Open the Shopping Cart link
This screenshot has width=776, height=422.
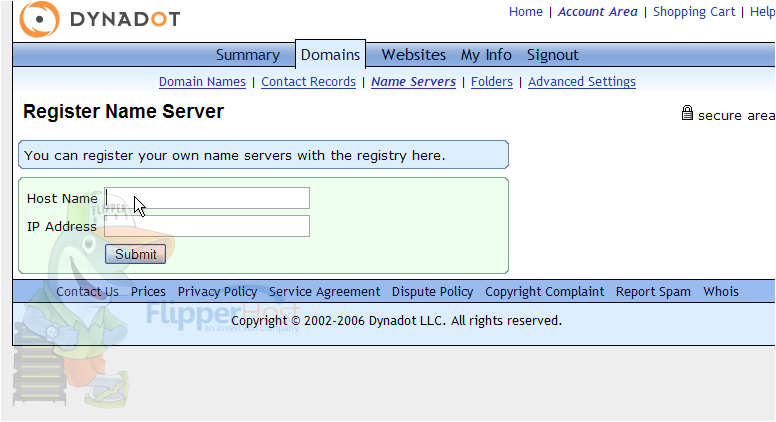pos(694,12)
